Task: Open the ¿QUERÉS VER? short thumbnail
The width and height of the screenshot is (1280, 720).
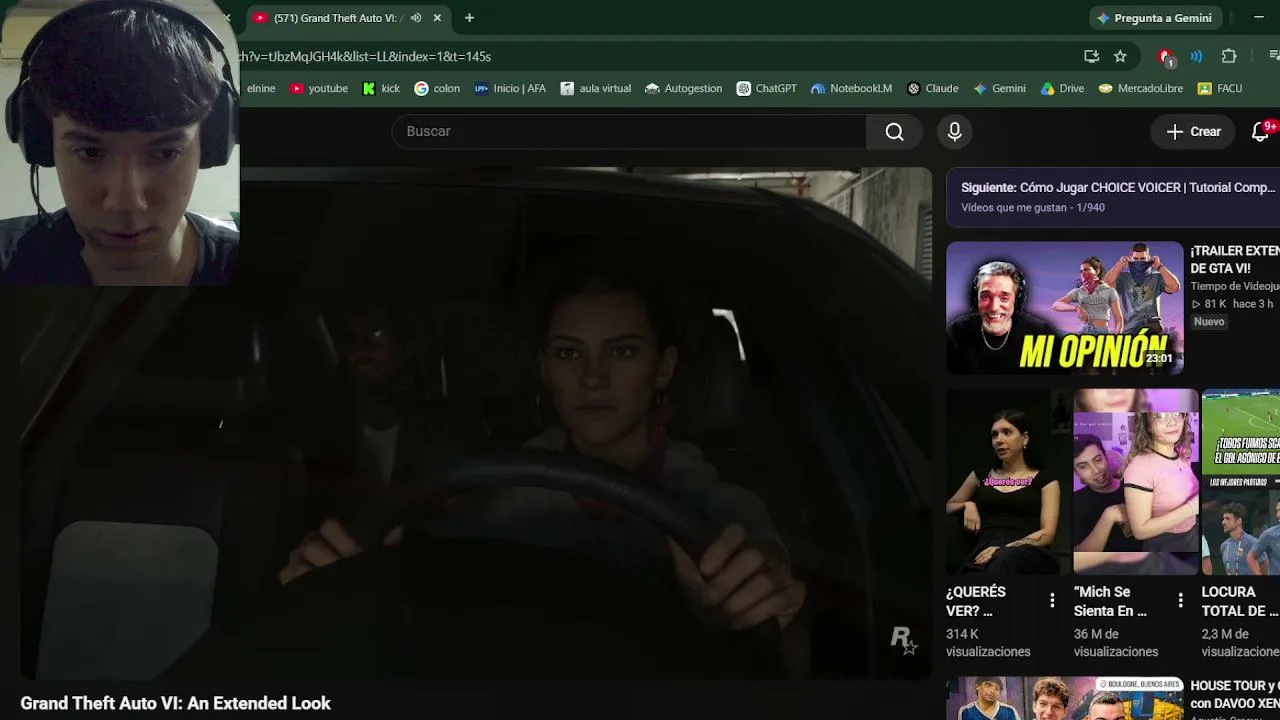Action: (1006, 481)
